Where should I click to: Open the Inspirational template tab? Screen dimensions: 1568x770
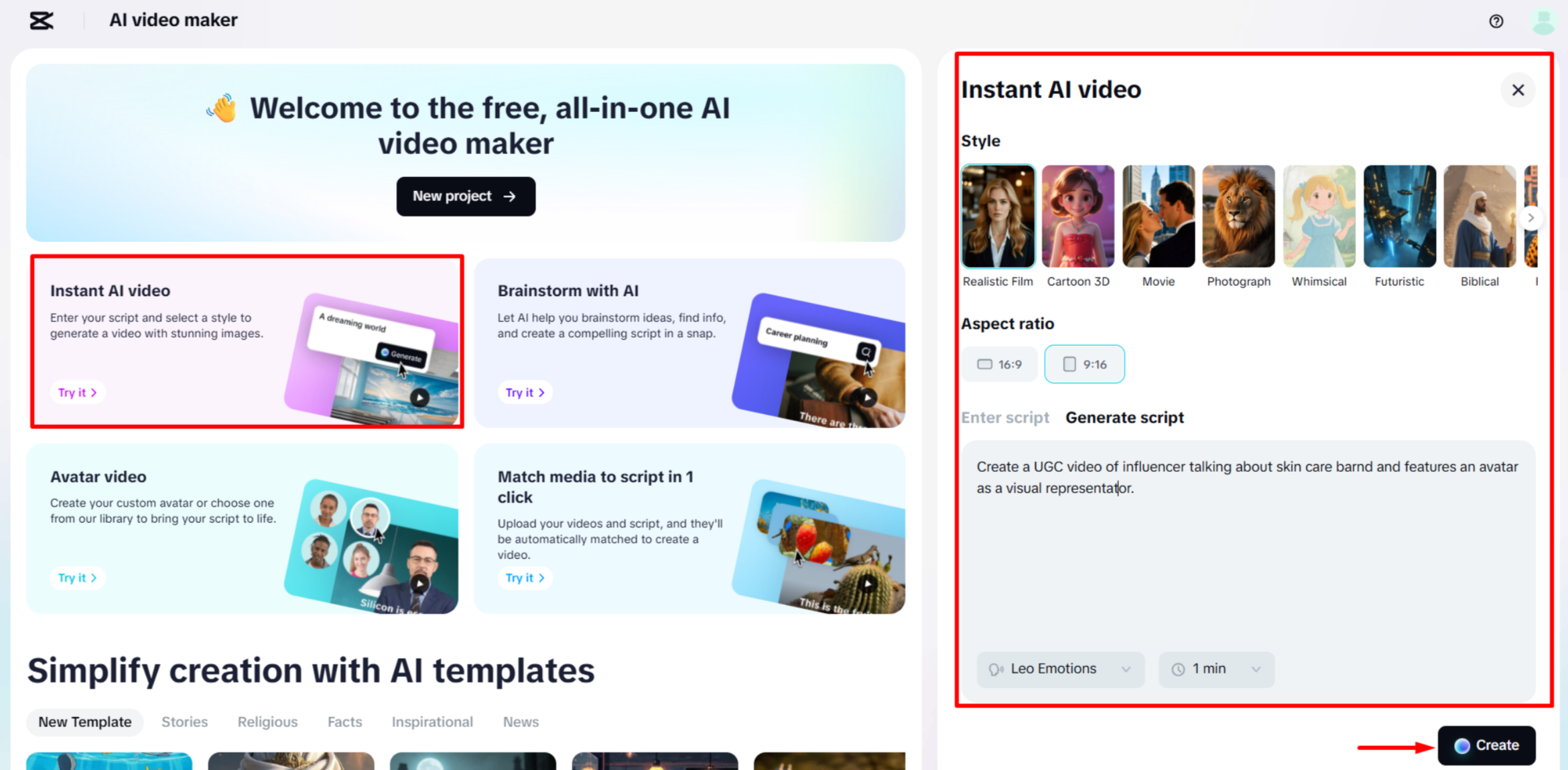(x=432, y=722)
